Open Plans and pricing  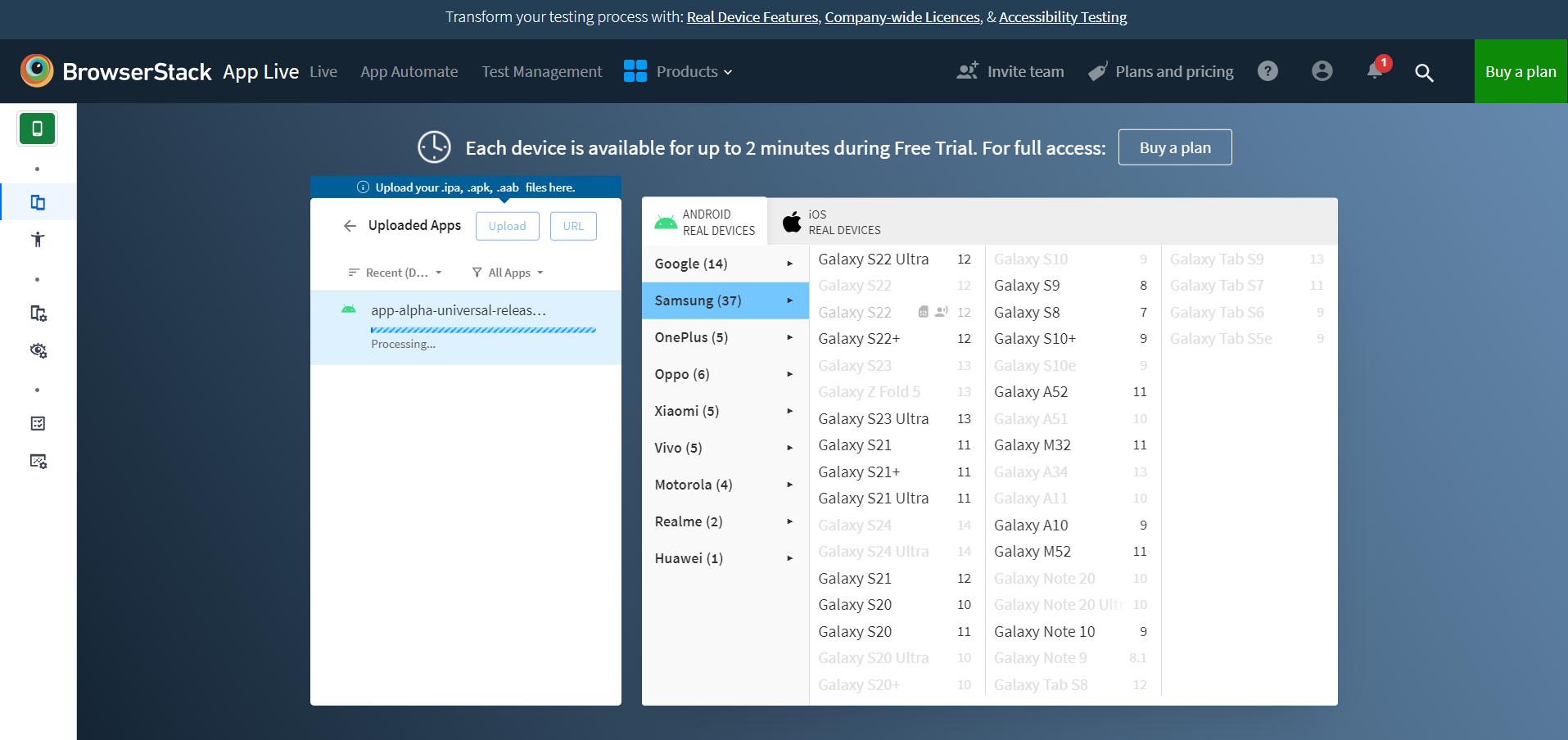1160,71
